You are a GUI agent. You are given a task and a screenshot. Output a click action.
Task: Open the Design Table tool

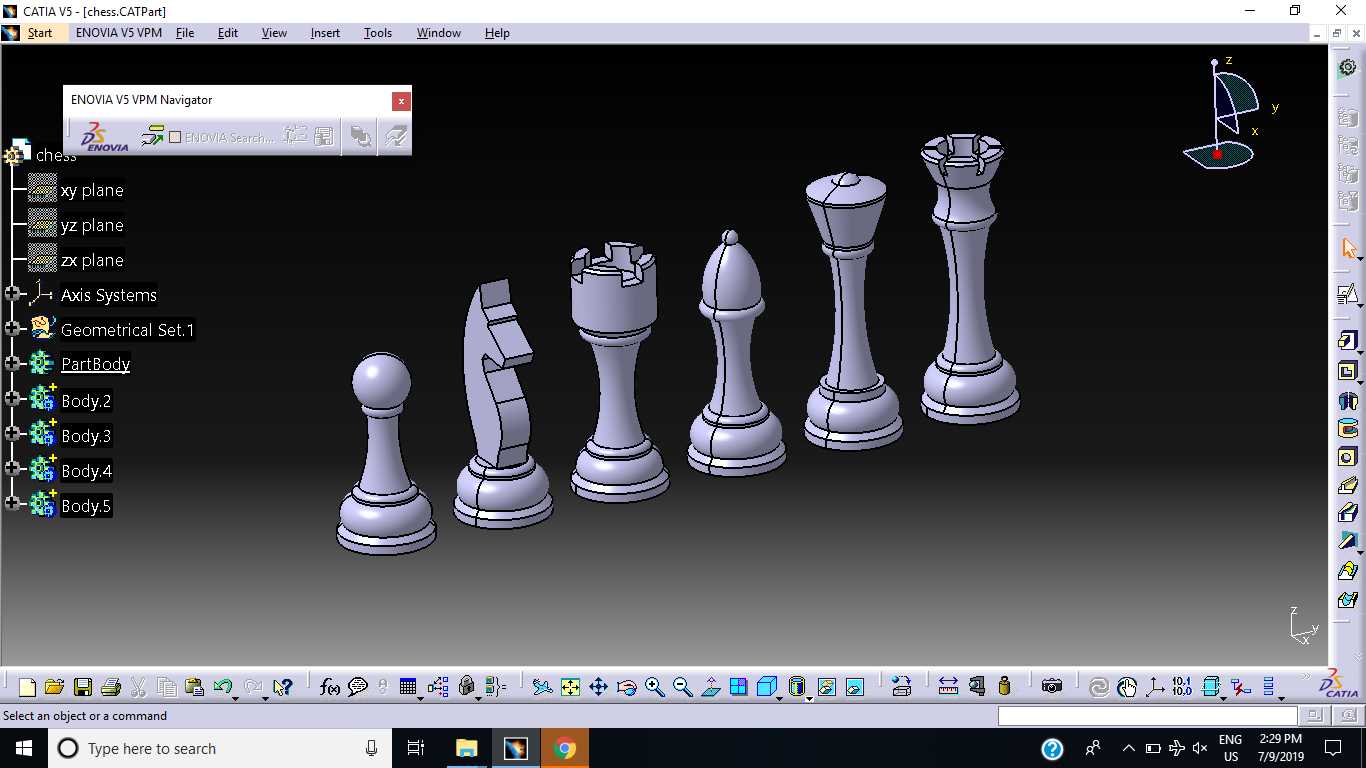(408, 687)
